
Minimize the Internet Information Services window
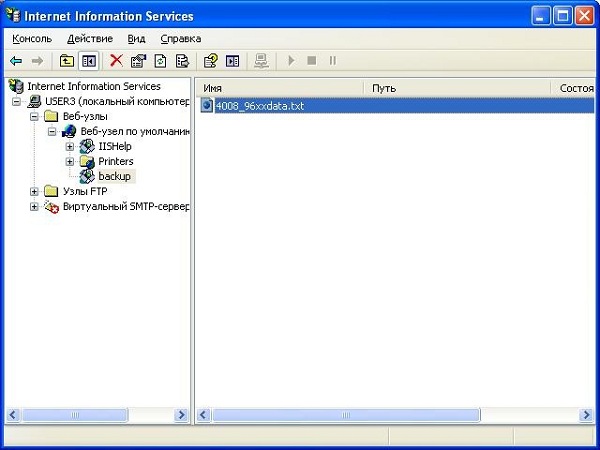(540, 16)
